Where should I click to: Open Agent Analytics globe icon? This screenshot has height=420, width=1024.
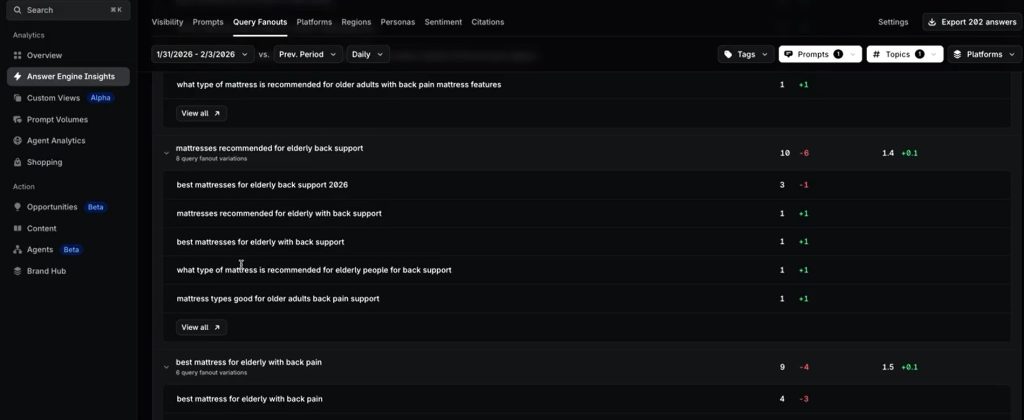(x=18, y=140)
